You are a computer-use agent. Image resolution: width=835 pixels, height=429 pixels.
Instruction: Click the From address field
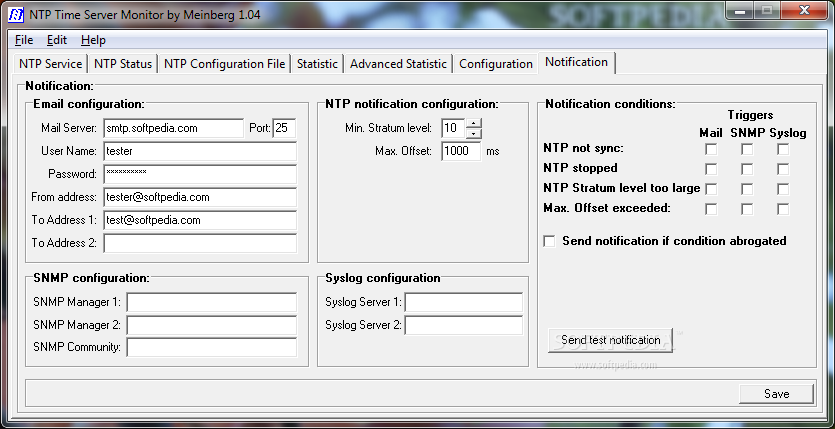click(x=200, y=197)
